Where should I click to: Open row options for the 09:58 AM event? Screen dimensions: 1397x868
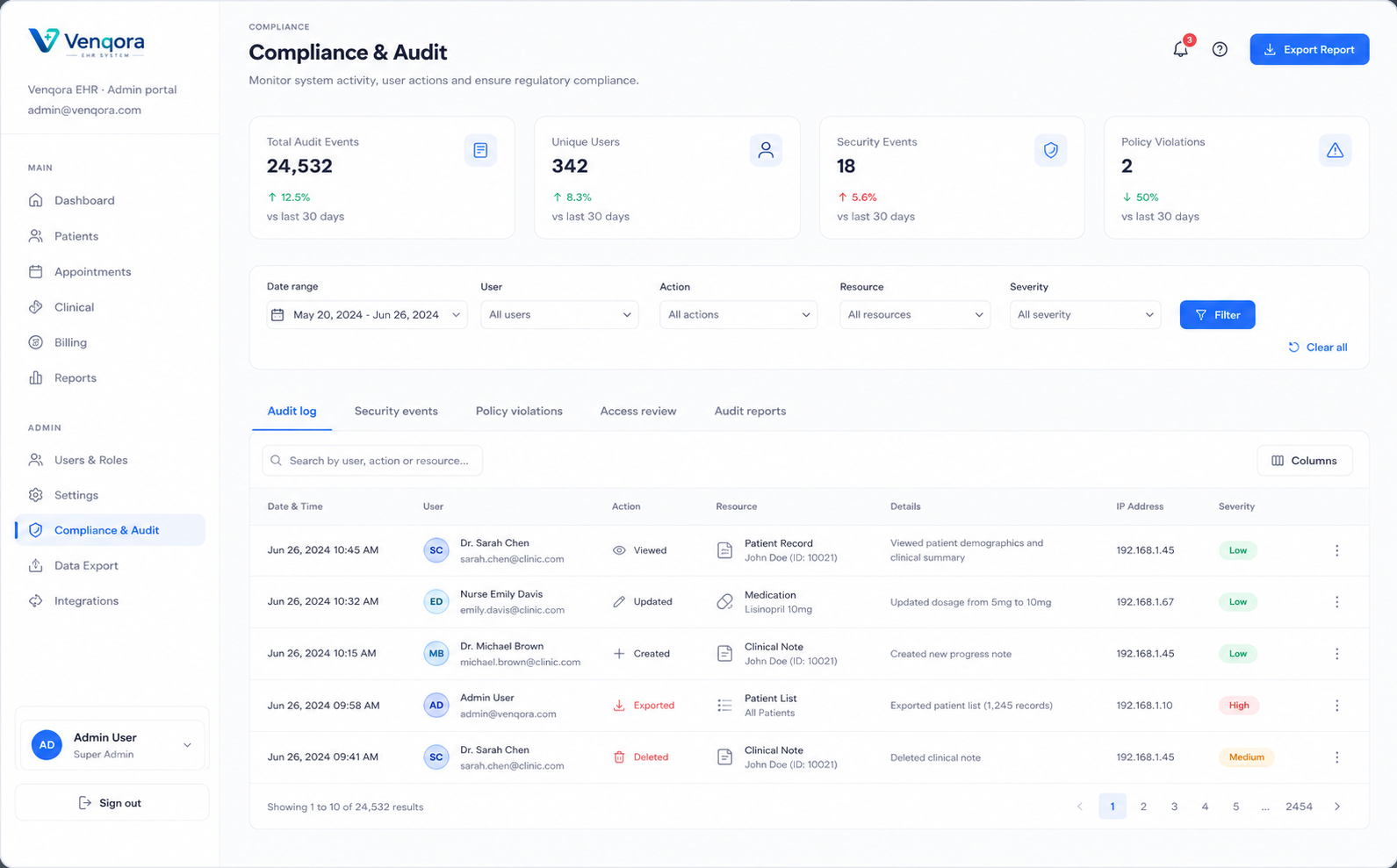point(1337,706)
